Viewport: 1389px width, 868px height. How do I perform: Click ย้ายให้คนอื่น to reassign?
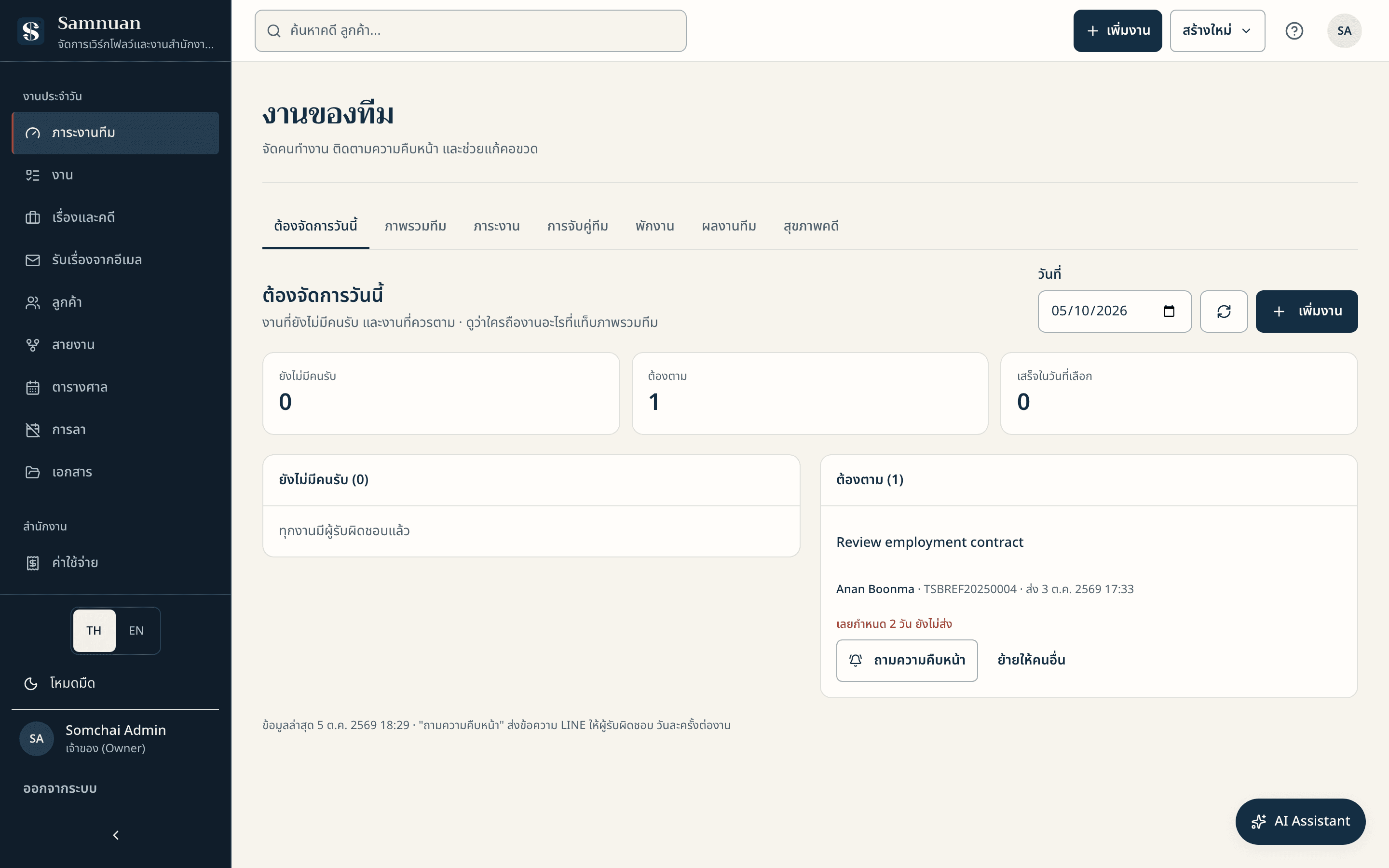[1032, 660]
